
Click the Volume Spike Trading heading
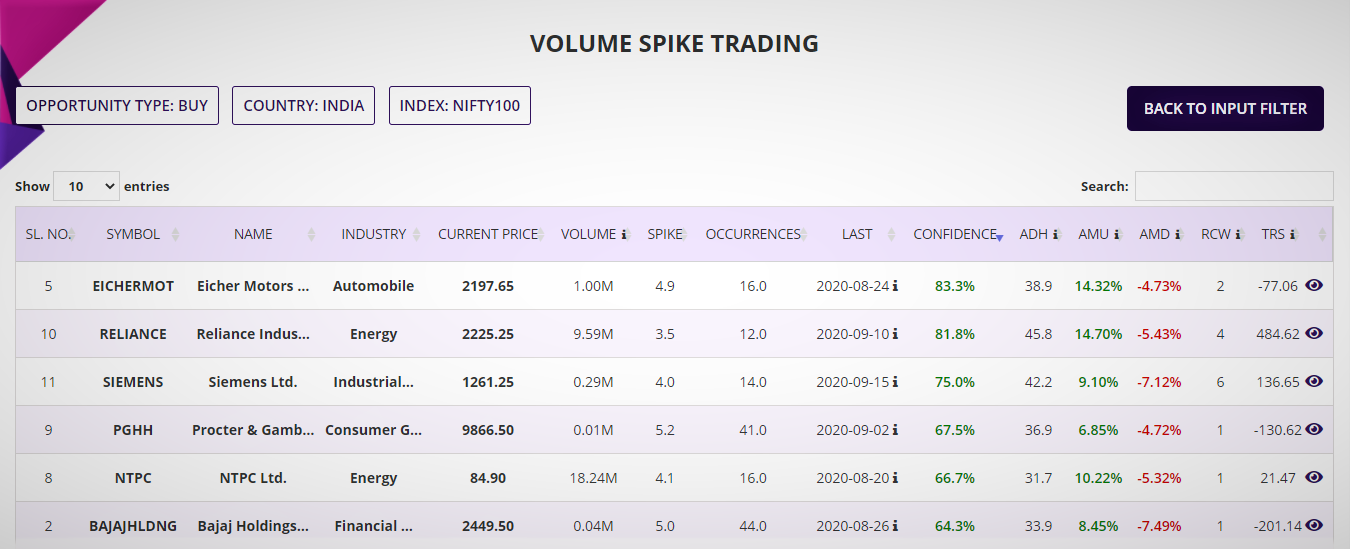tap(674, 44)
